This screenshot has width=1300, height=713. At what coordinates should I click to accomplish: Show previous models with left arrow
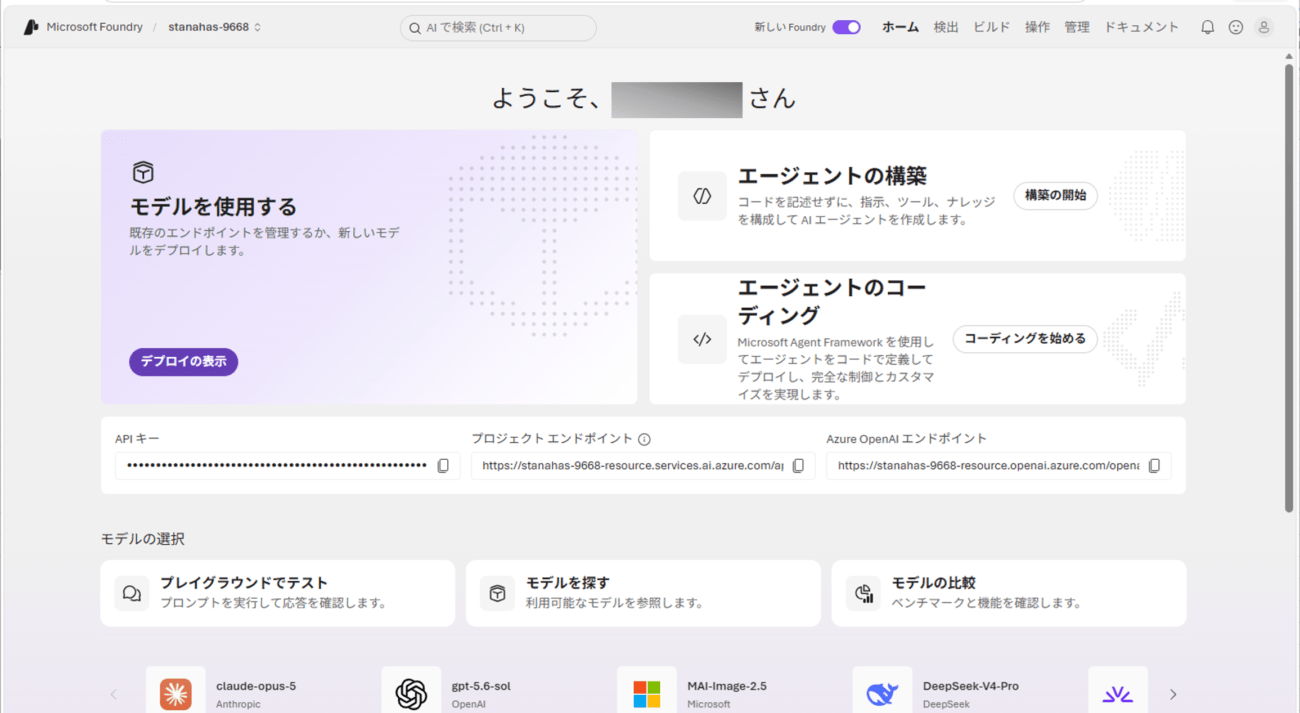click(113, 694)
